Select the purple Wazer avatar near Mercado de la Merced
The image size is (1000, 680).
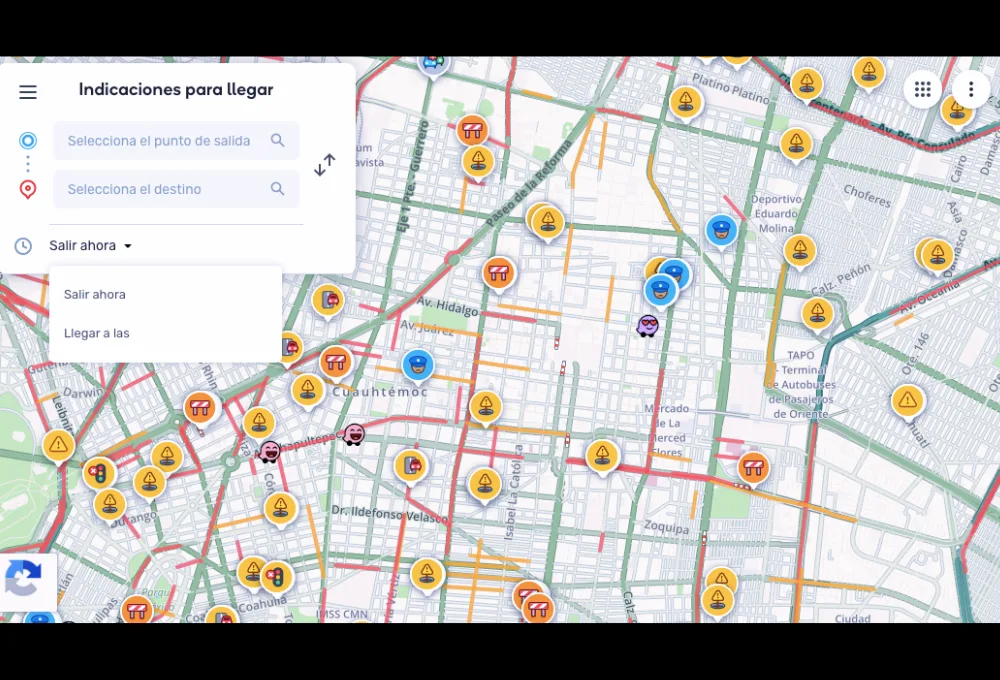point(648,325)
